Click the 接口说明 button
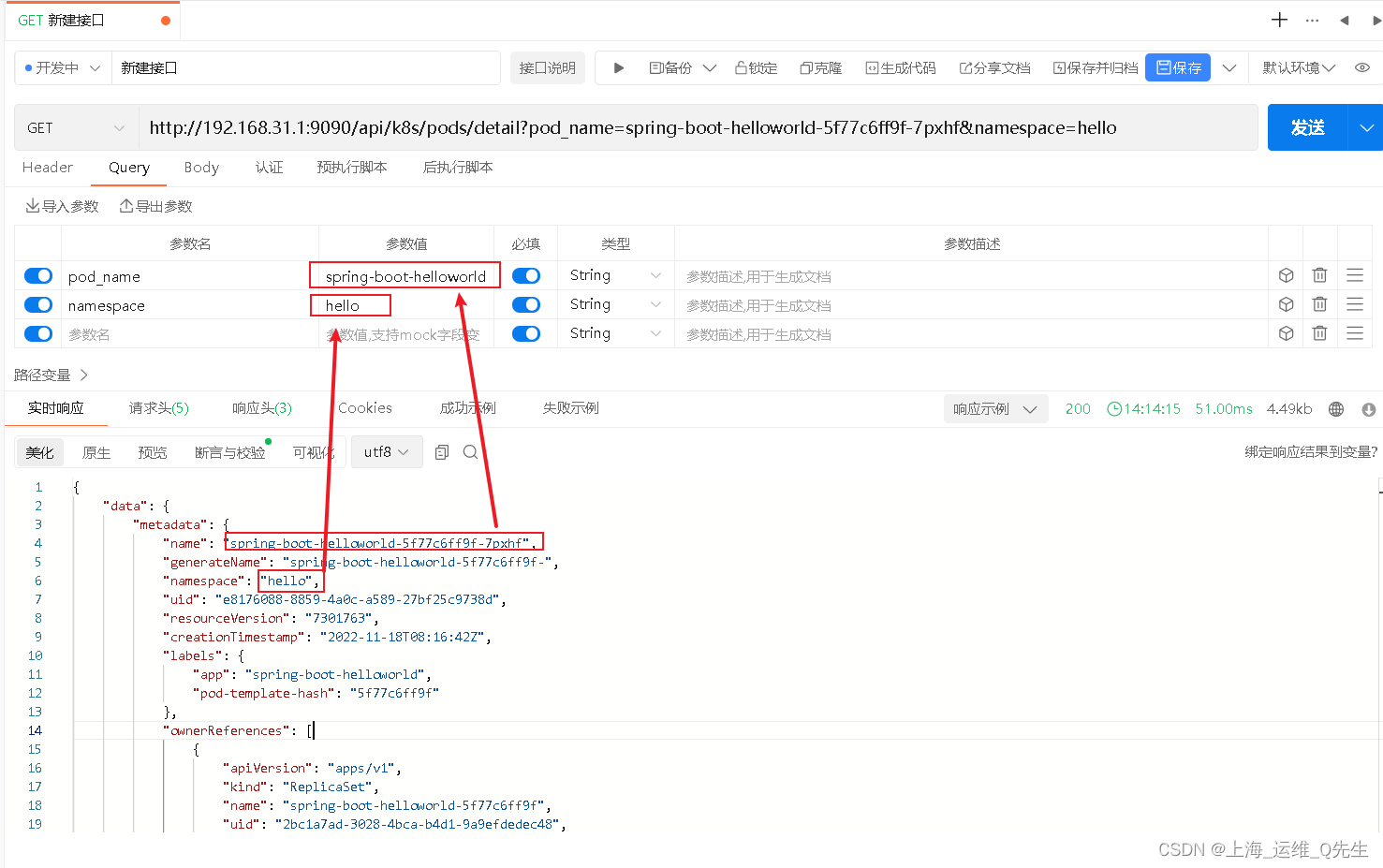This screenshot has width=1383, height=868. point(548,67)
